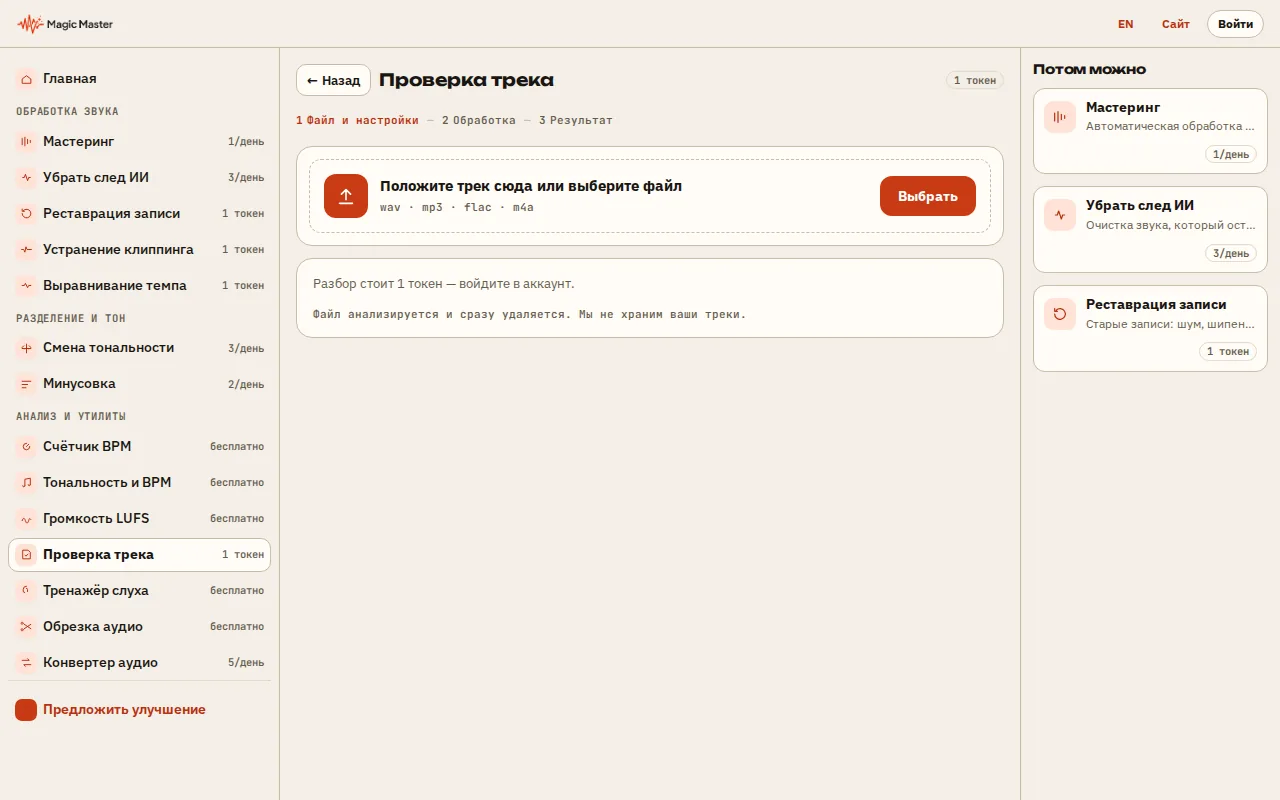
Task: Click the upload arrow icon
Action: [346, 196]
